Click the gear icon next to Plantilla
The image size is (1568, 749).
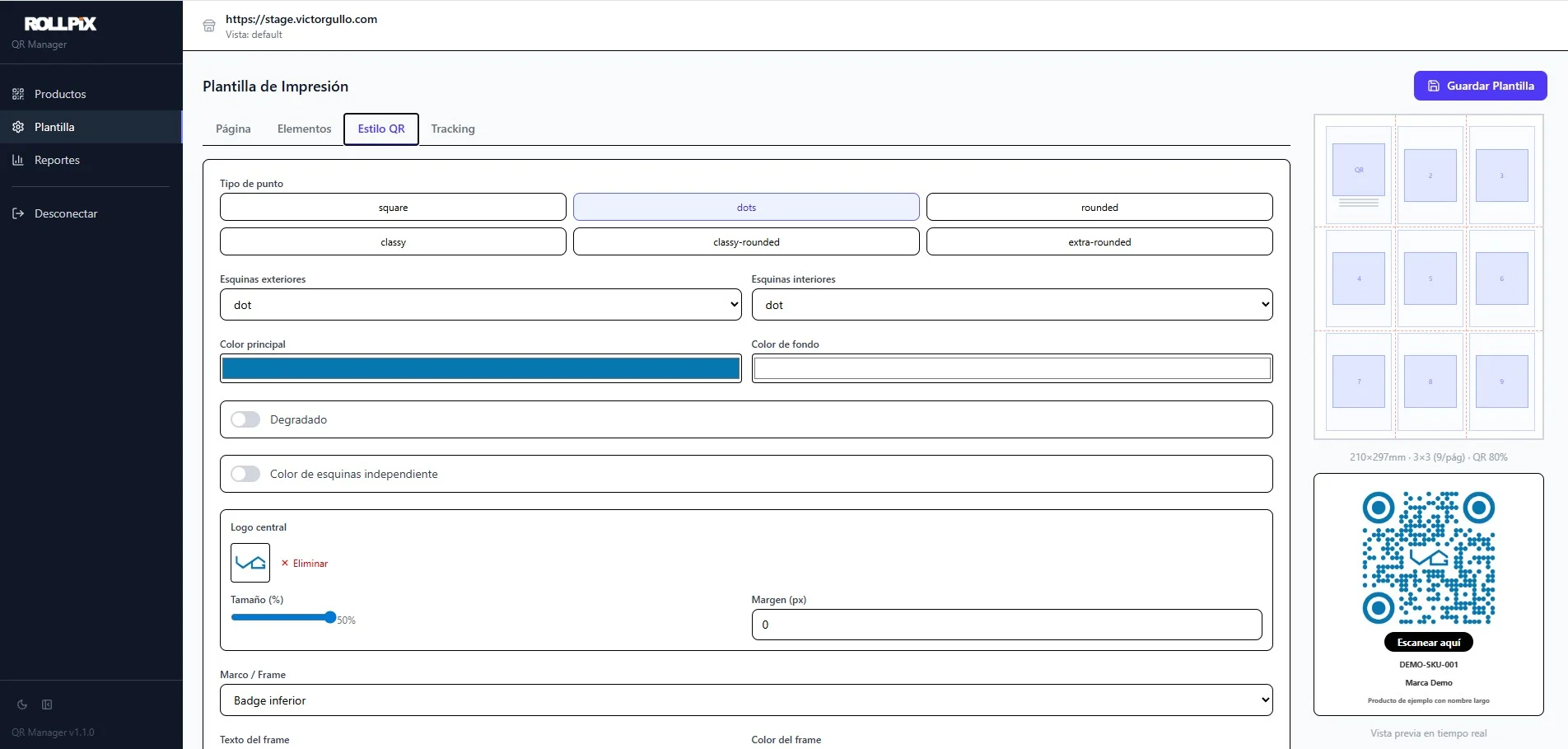click(x=18, y=127)
